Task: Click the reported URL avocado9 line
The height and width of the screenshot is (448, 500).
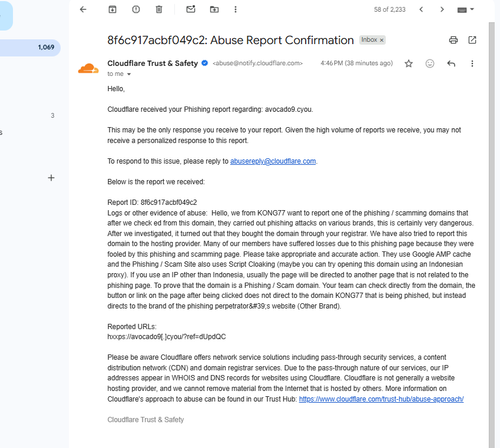Action: coord(166,337)
